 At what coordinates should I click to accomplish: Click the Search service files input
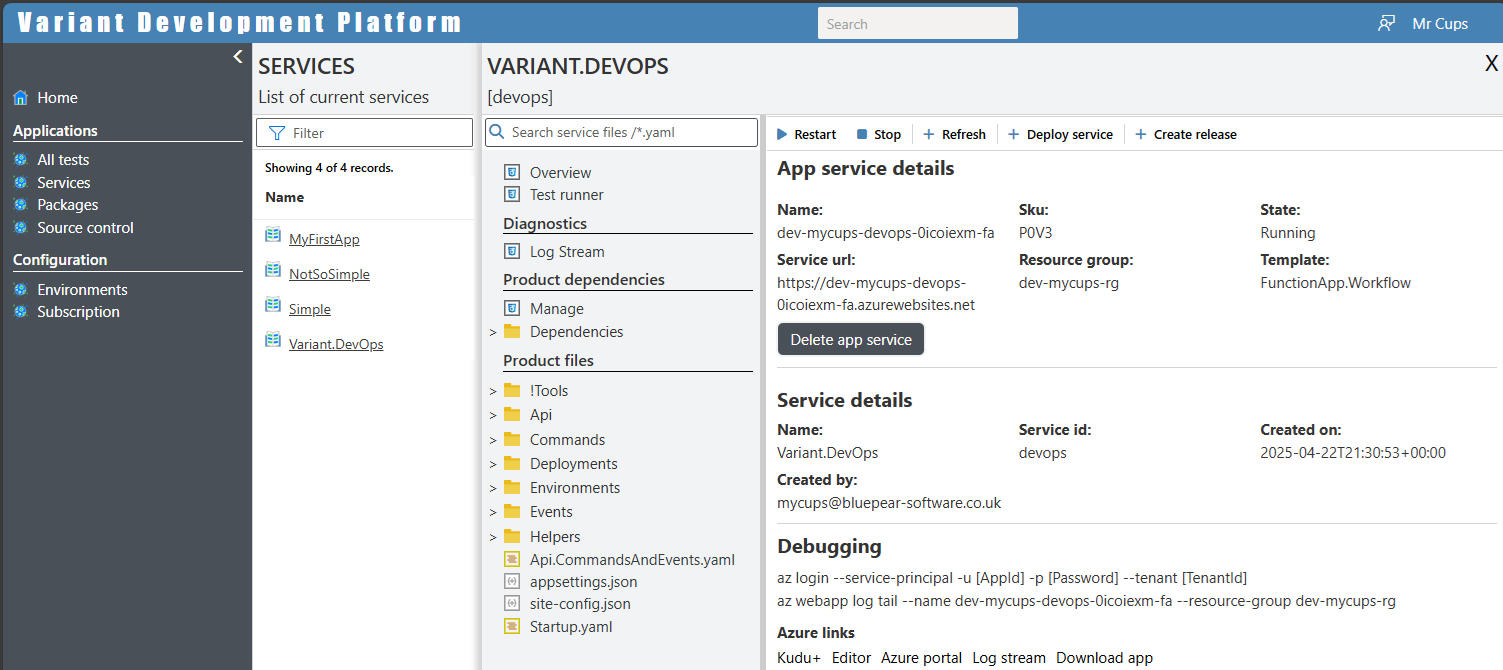[x=630, y=132]
